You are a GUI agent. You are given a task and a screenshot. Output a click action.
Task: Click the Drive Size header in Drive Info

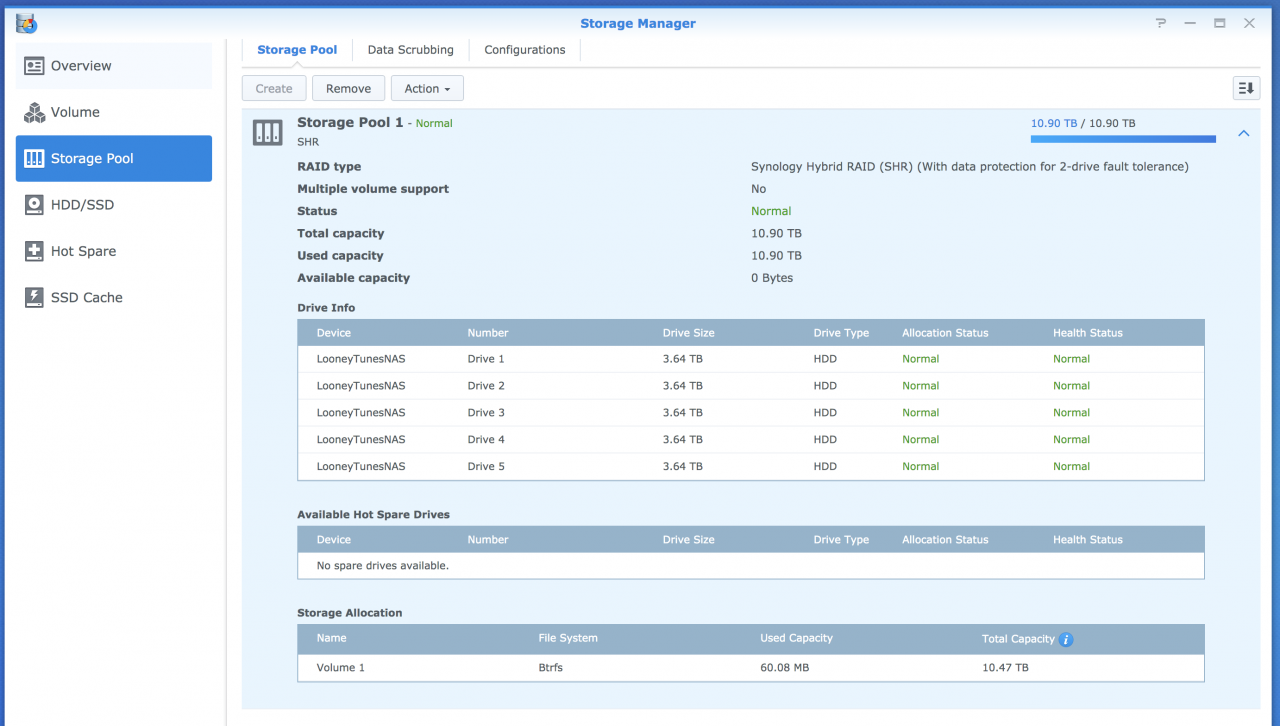point(688,333)
